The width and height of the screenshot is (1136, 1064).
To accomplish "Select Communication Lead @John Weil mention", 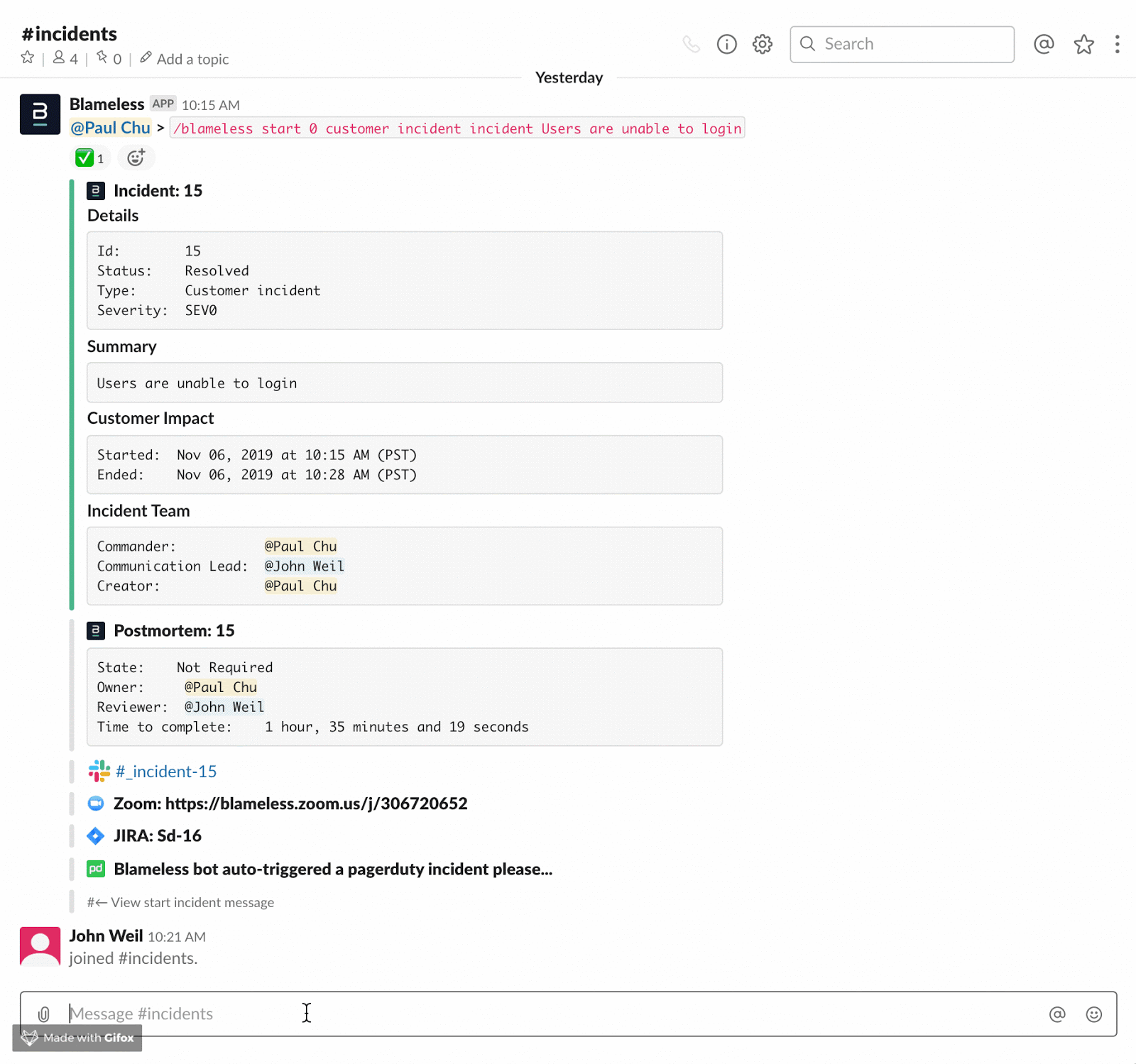I will tap(304, 566).
